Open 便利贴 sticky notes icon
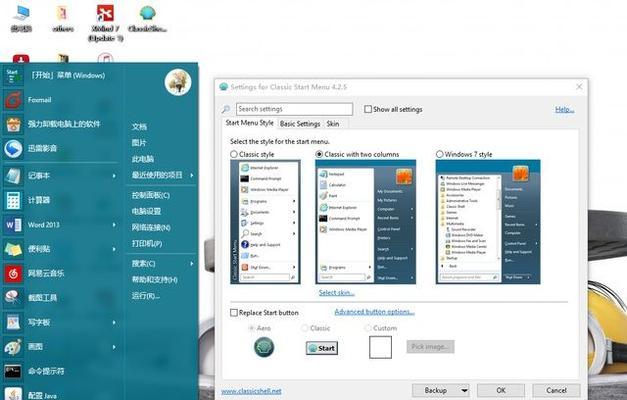Viewport: 627px width, 400px height. click(x=13, y=249)
